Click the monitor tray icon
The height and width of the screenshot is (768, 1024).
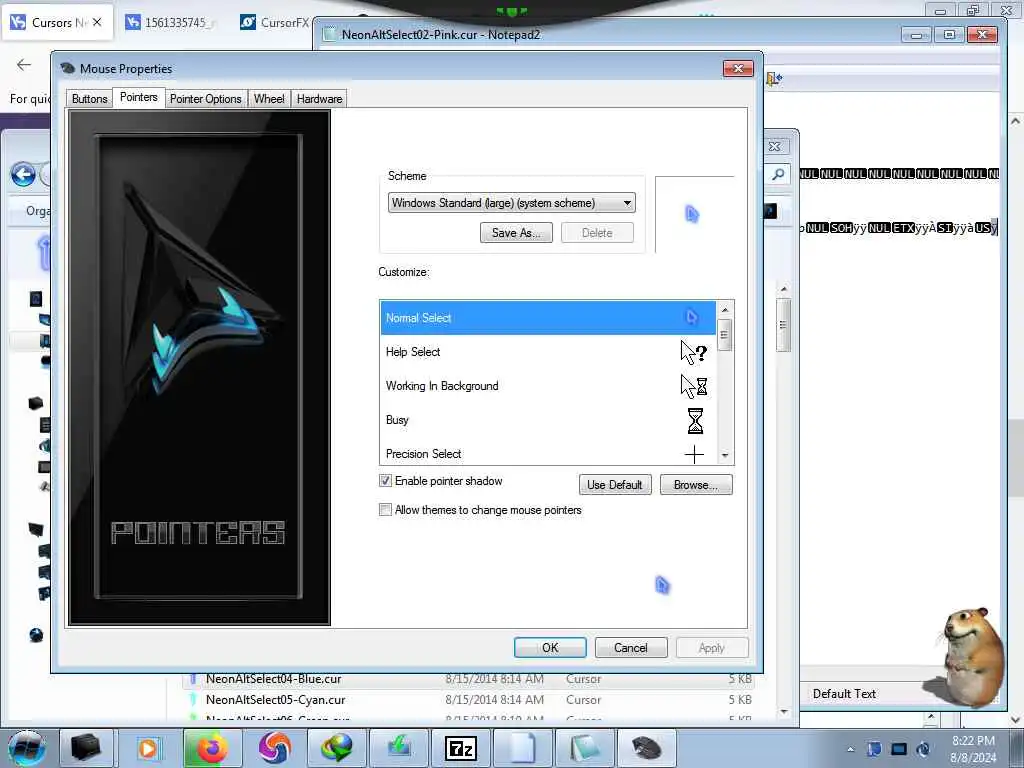(899, 749)
